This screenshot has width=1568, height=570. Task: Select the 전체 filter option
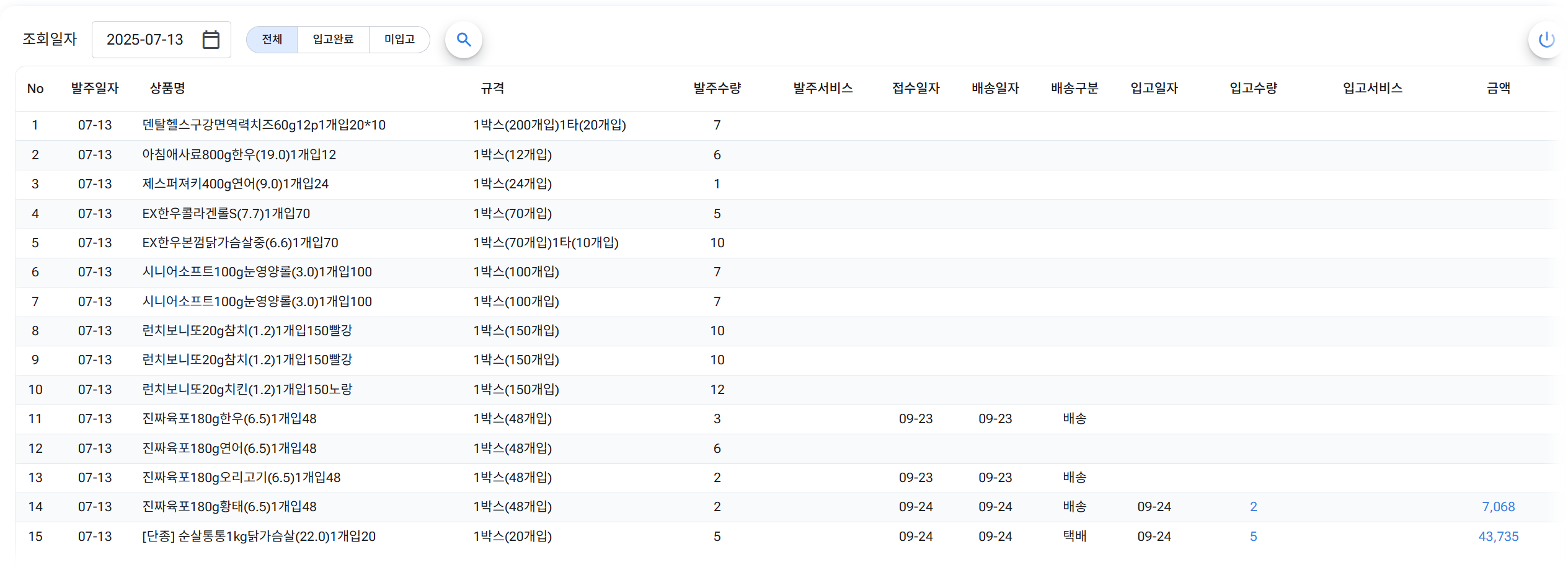[272, 40]
